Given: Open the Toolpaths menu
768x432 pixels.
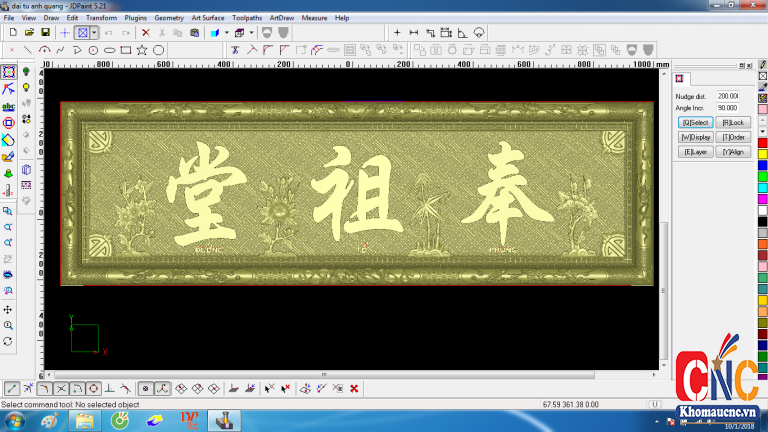Looking at the screenshot, I should [247, 18].
